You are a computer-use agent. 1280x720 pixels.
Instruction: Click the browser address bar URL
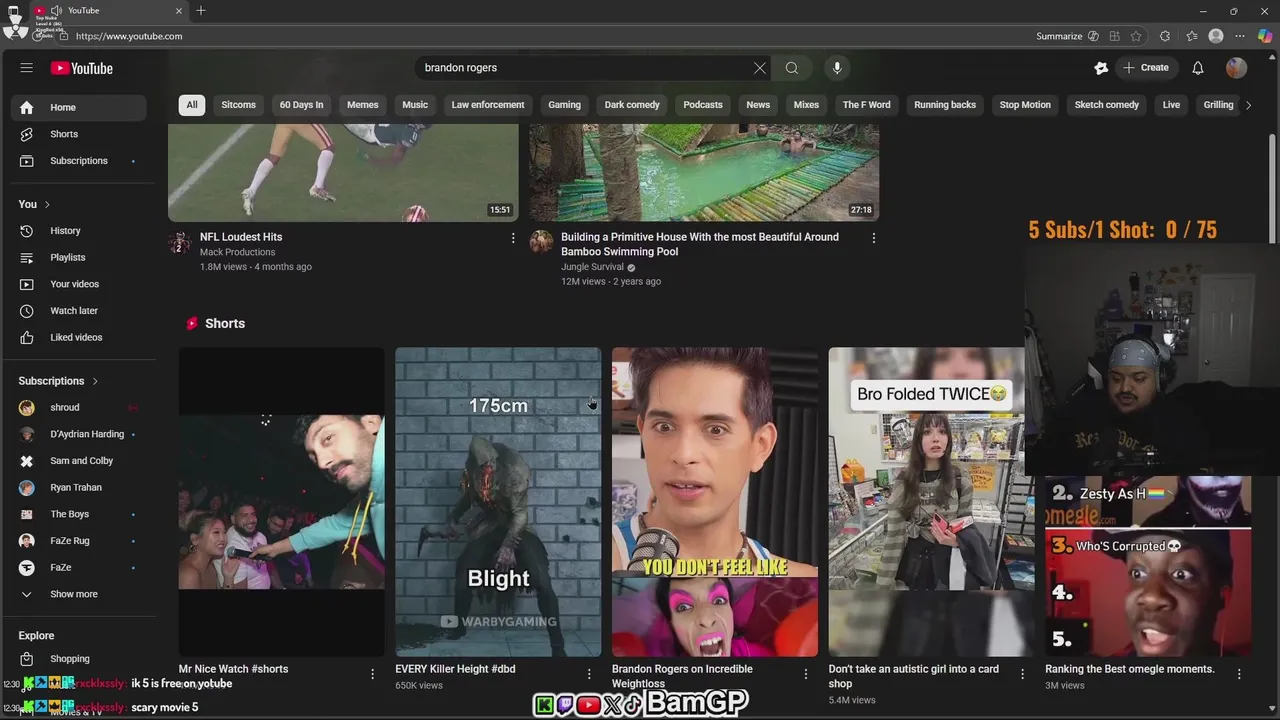click(129, 36)
